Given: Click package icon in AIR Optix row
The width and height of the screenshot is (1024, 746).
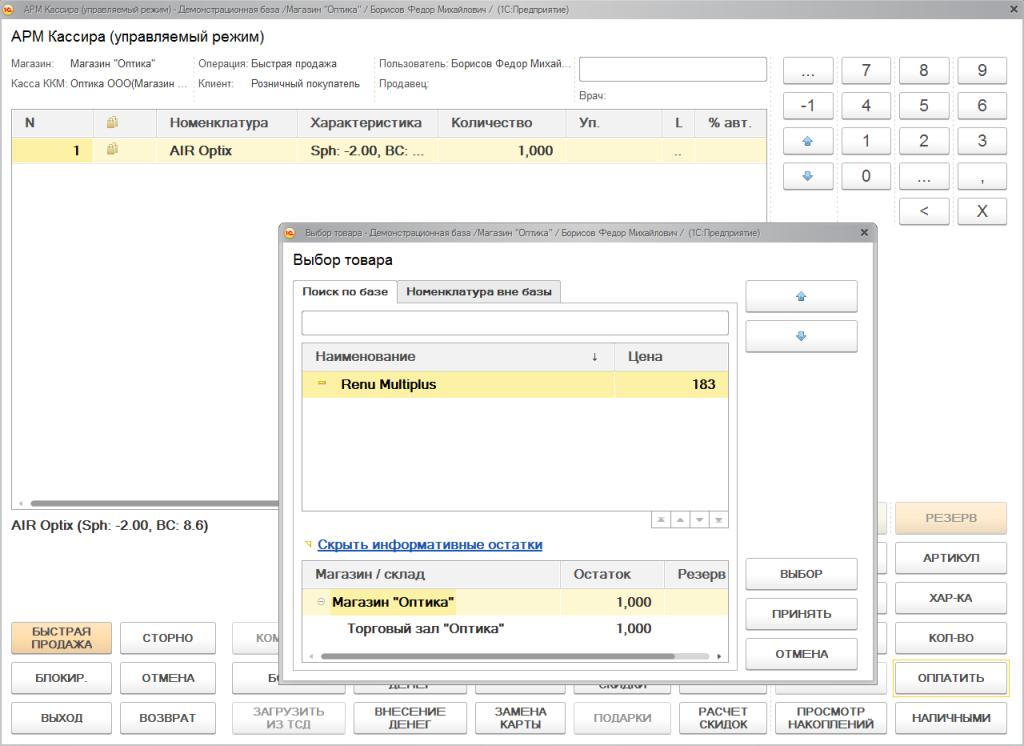Looking at the screenshot, I should pos(113,150).
